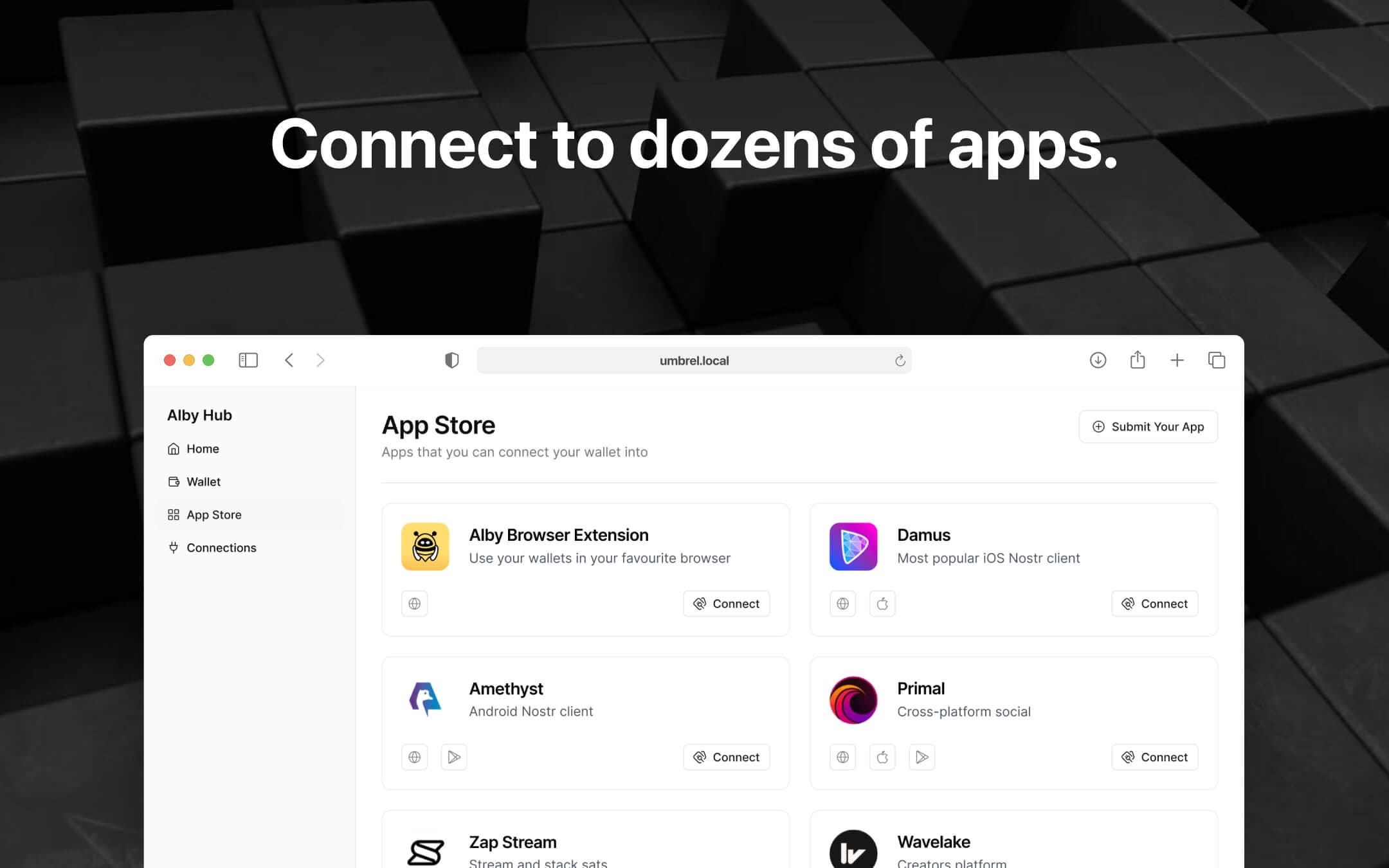The image size is (1389, 868).
Task: Connect the Damus iOS Nostr client
Action: coord(1154,603)
